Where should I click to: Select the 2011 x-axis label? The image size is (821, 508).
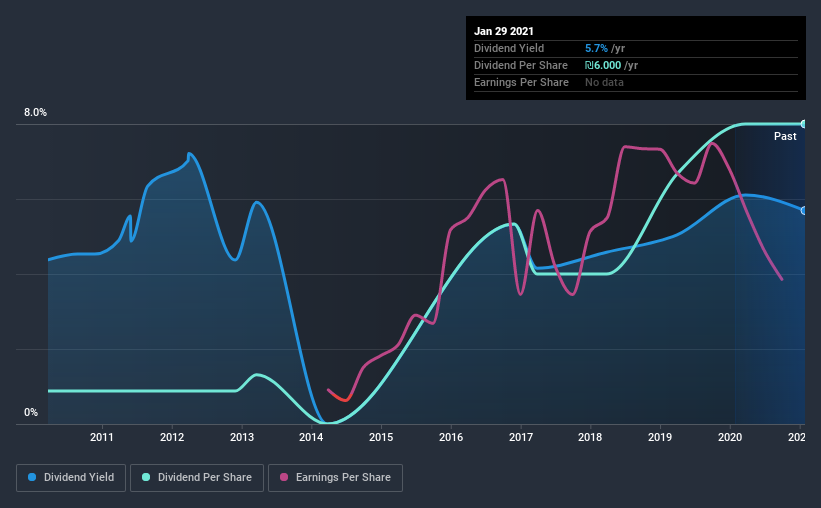(x=102, y=437)
